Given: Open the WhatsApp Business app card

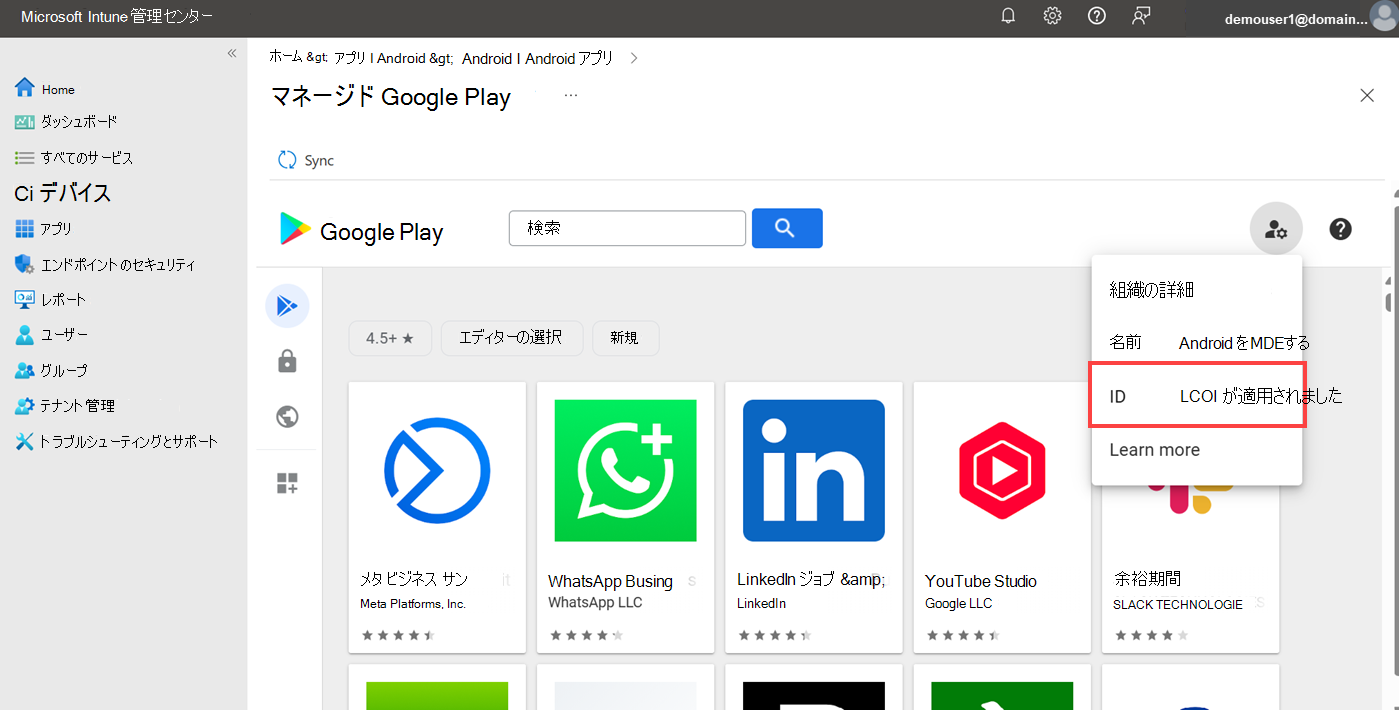Looking at the screenshot, I should [625, 517].
